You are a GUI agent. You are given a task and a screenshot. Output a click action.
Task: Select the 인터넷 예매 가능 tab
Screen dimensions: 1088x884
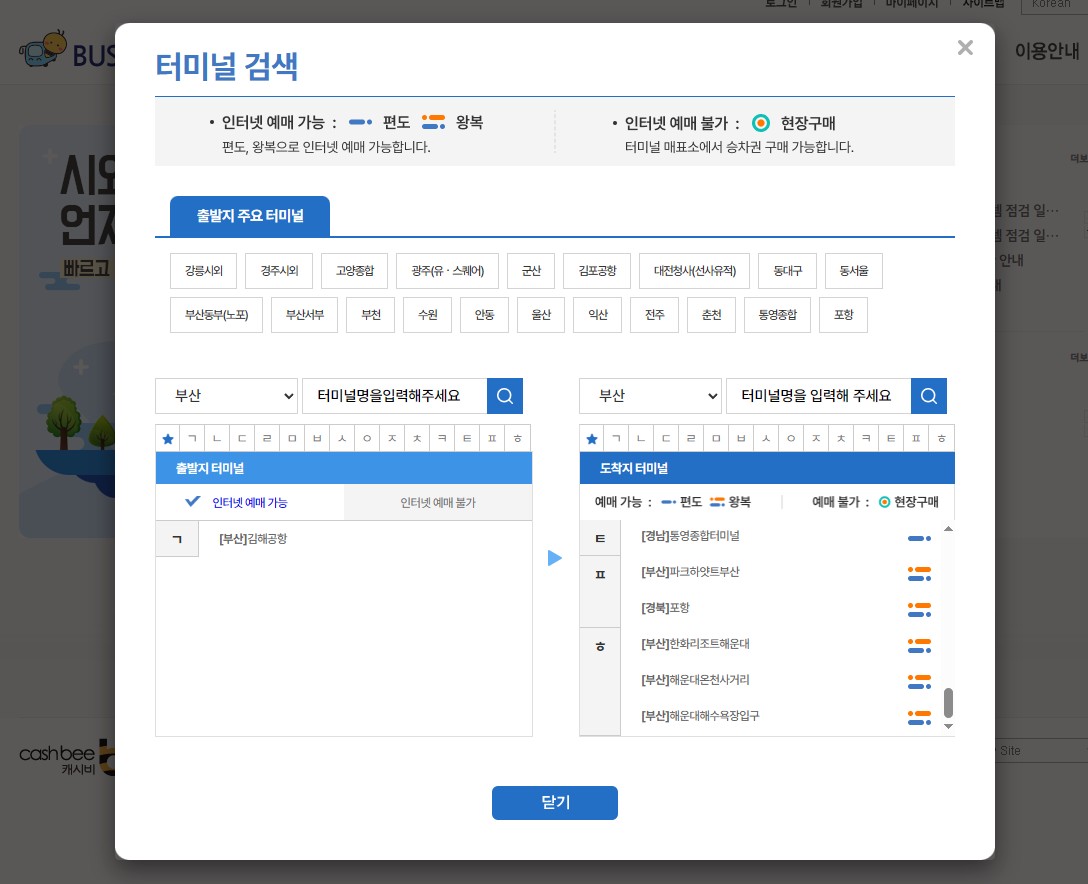click(250, 503)
